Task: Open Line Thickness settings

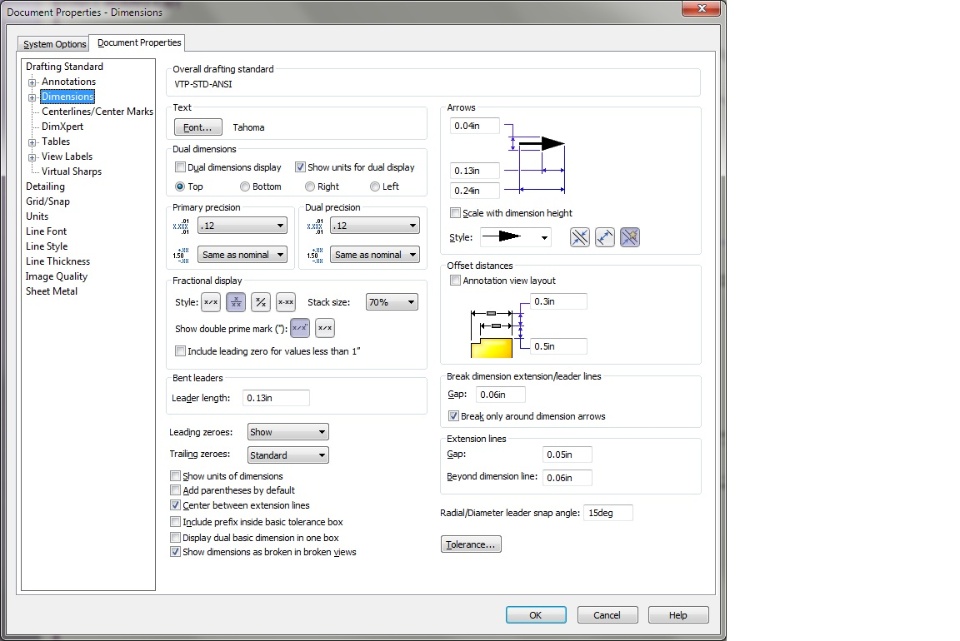Action: [x=58, y=261]
